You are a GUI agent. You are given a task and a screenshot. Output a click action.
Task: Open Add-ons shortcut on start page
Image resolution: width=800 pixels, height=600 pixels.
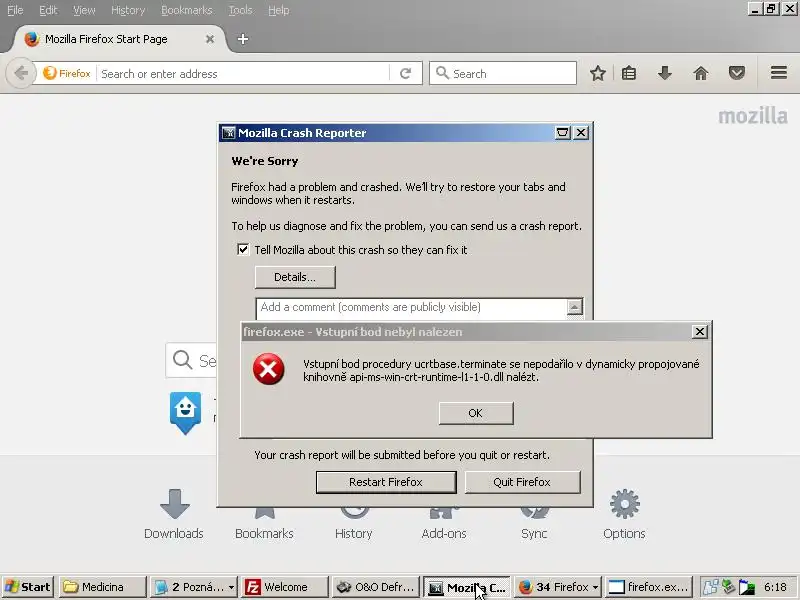444,523
